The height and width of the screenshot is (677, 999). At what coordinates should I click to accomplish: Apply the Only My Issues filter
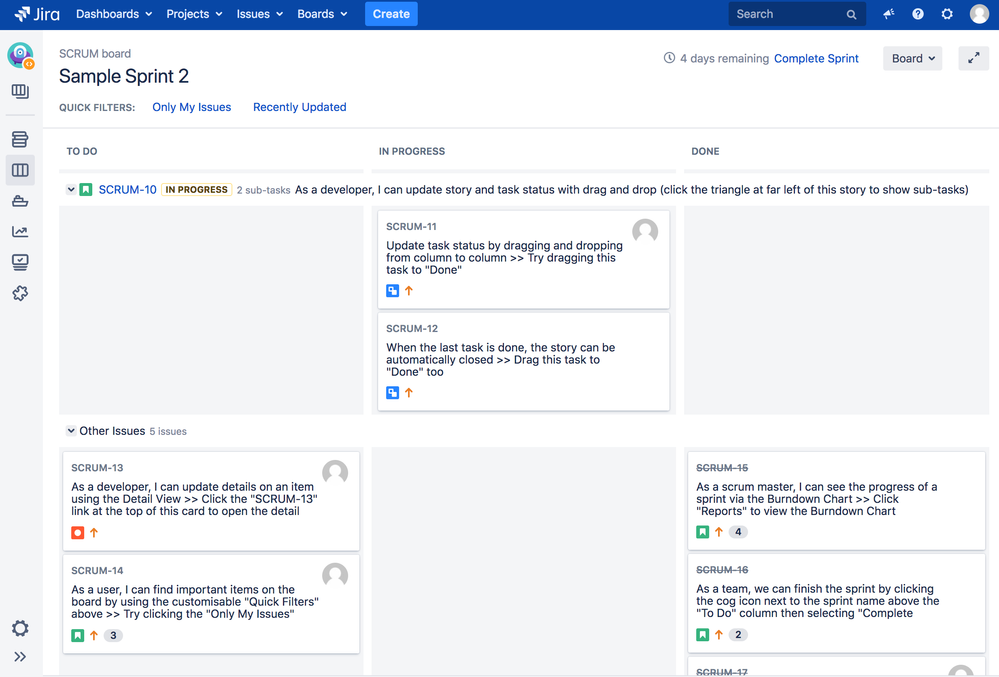pos(192,107)
